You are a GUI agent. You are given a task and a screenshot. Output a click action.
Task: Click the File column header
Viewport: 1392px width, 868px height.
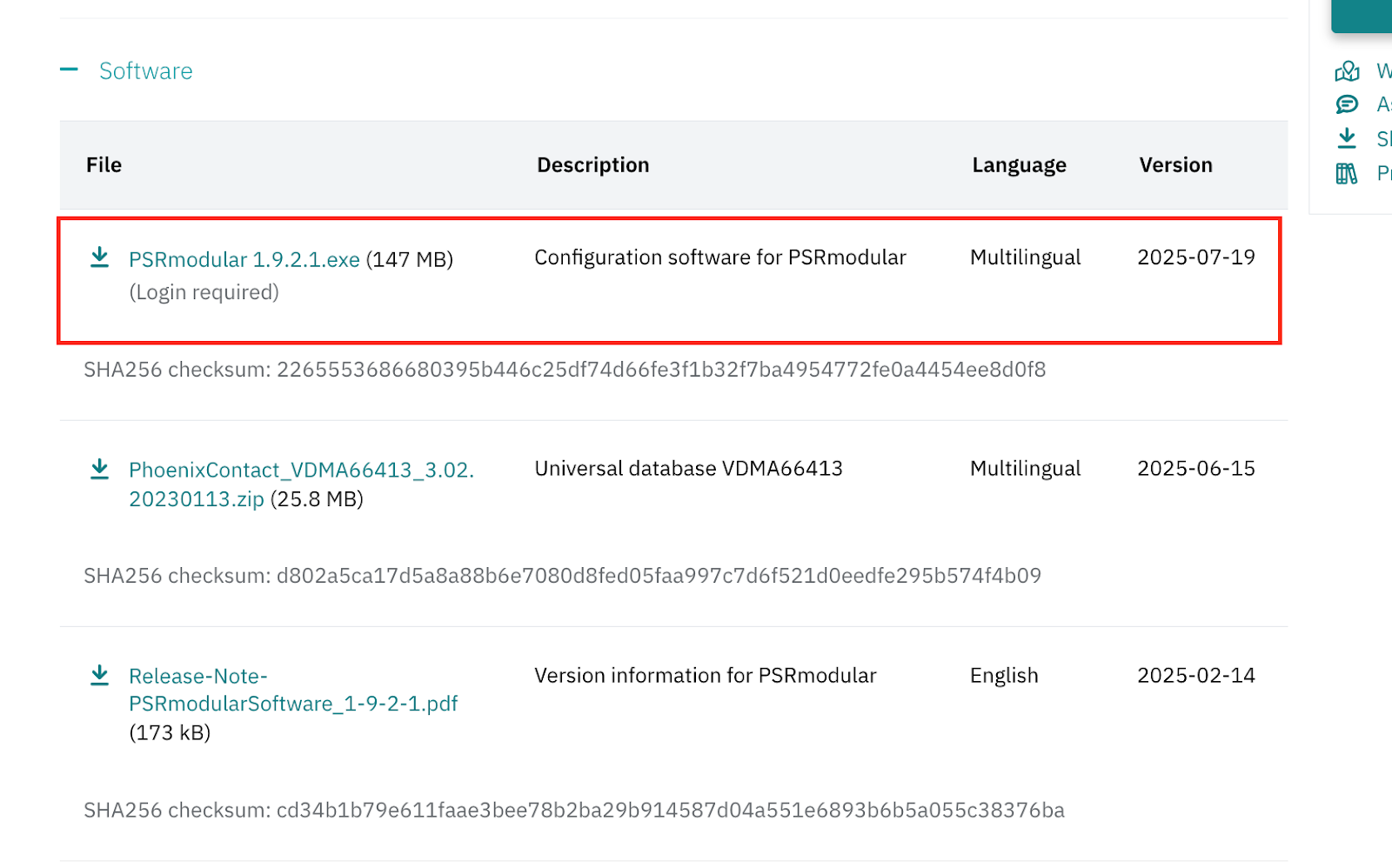(x=104, y=165)
